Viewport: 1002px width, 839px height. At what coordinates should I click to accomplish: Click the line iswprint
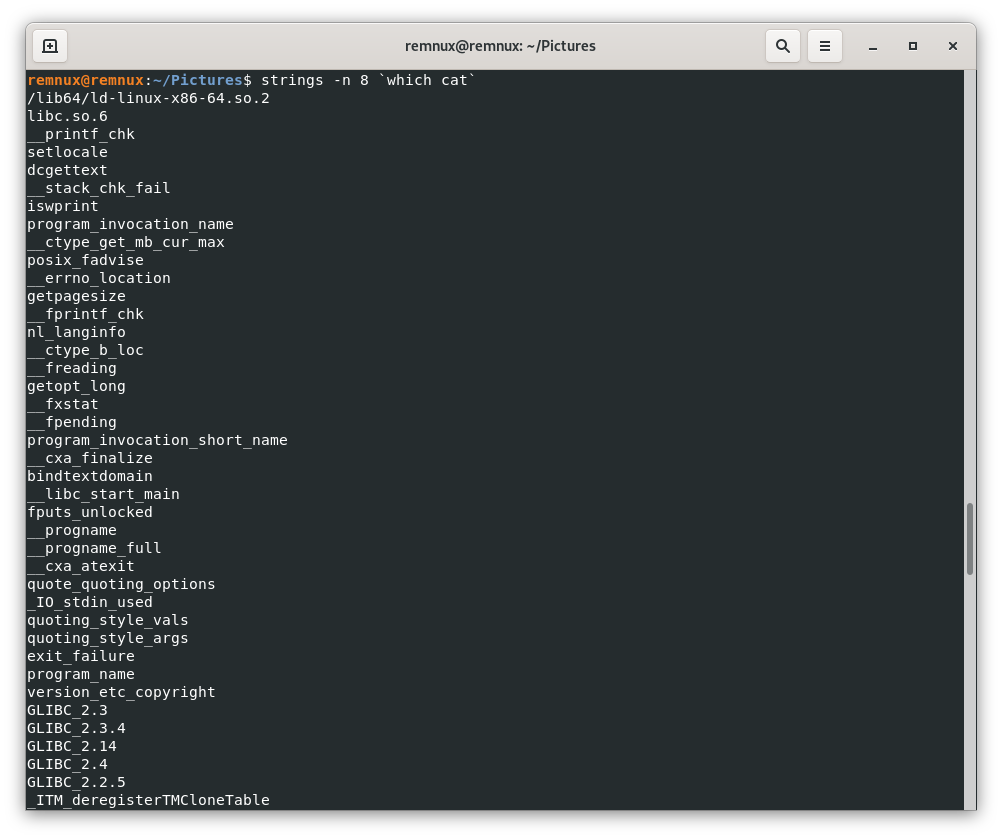63,206
